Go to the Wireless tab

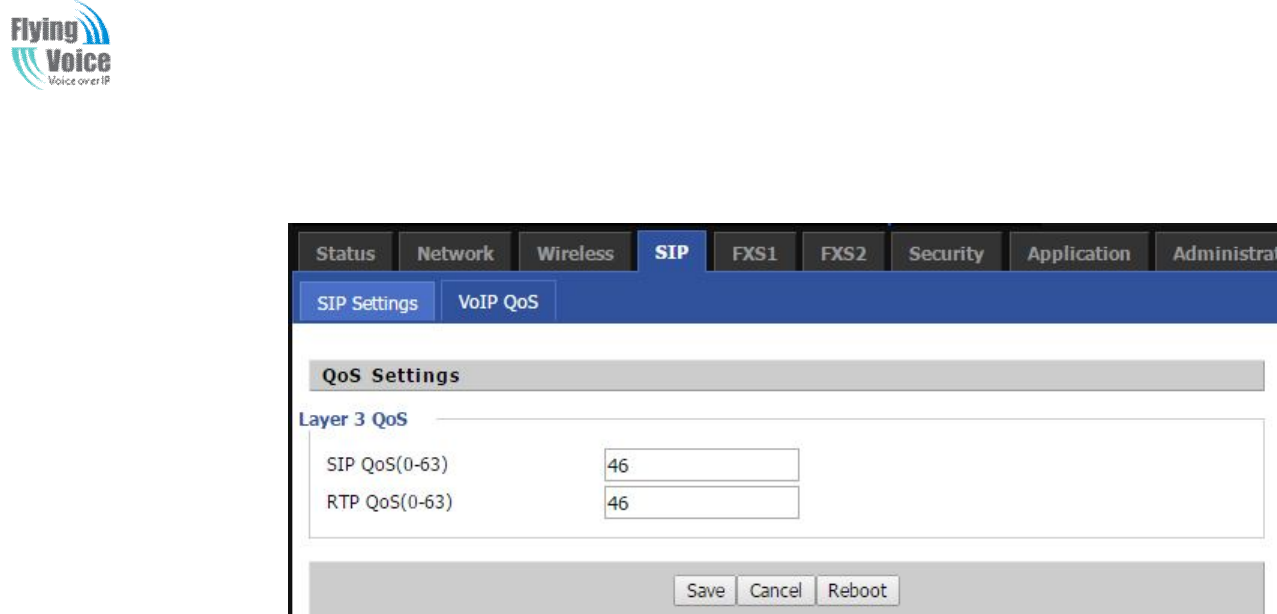point(575,253)
